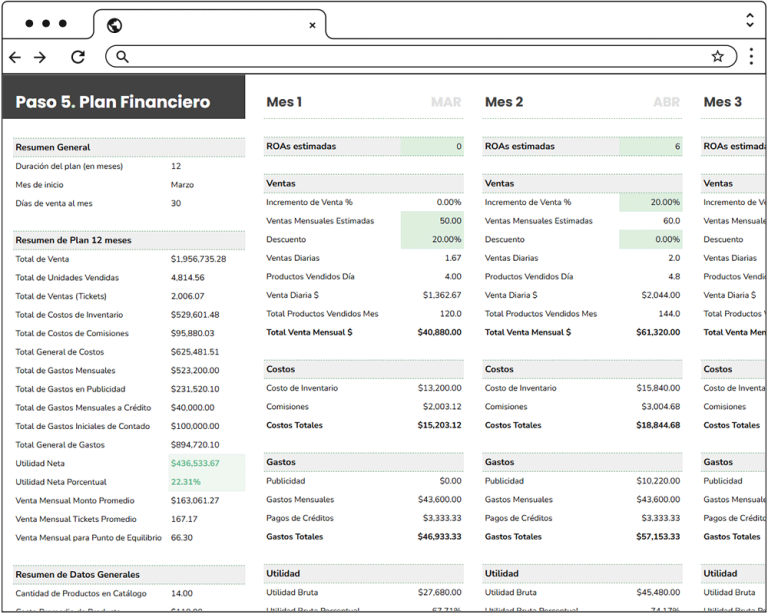Select the Paso 5. Plan Financiero title
The width and height of the screenshot is (768, 614).
pyautogui.click(x=113, y=102)
